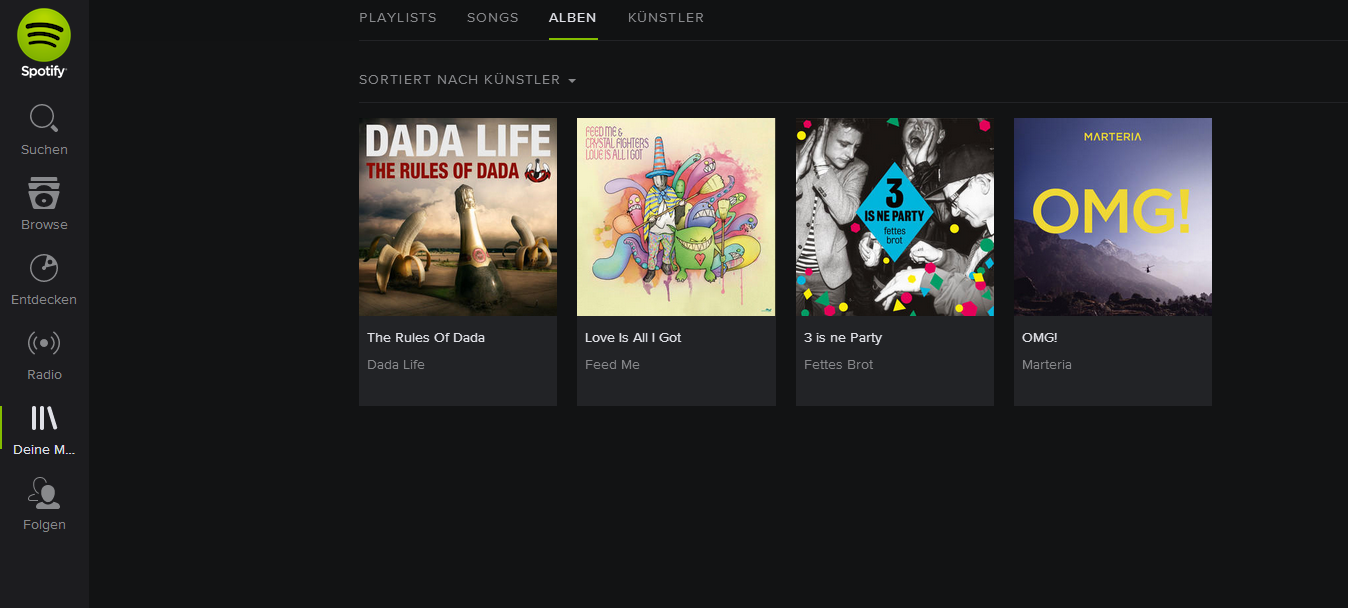Switch to the Songs tab
This screenshot has height=608, width=1348.
click(x=493, y=18)
